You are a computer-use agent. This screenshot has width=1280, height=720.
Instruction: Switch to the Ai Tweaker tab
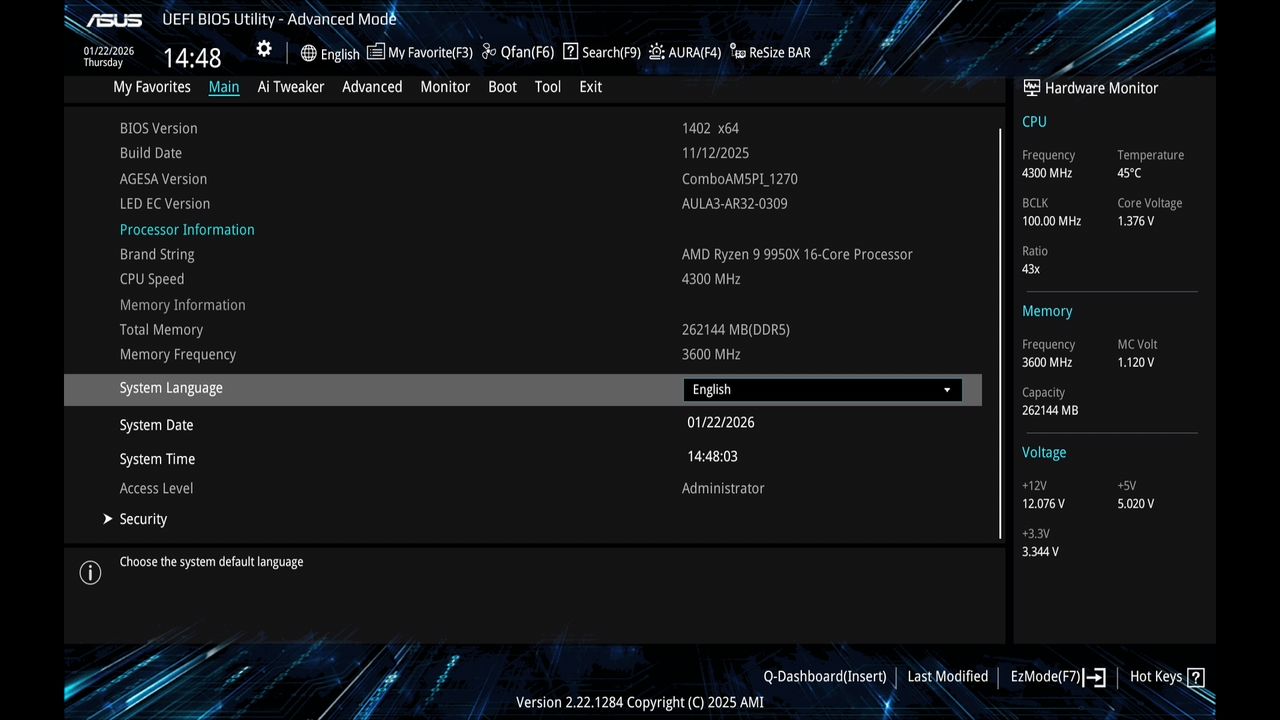[290, 87]
